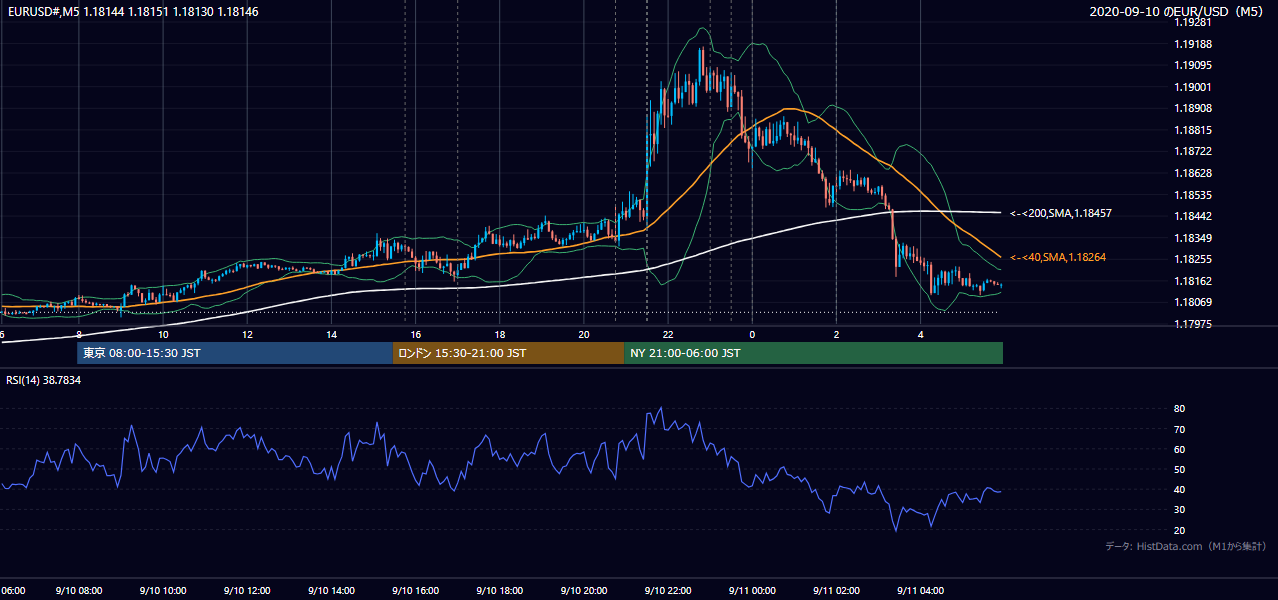Click price axis value 1.19188
The image size is (1278, 600).
pyautogui.click(x=1194, y=44)
